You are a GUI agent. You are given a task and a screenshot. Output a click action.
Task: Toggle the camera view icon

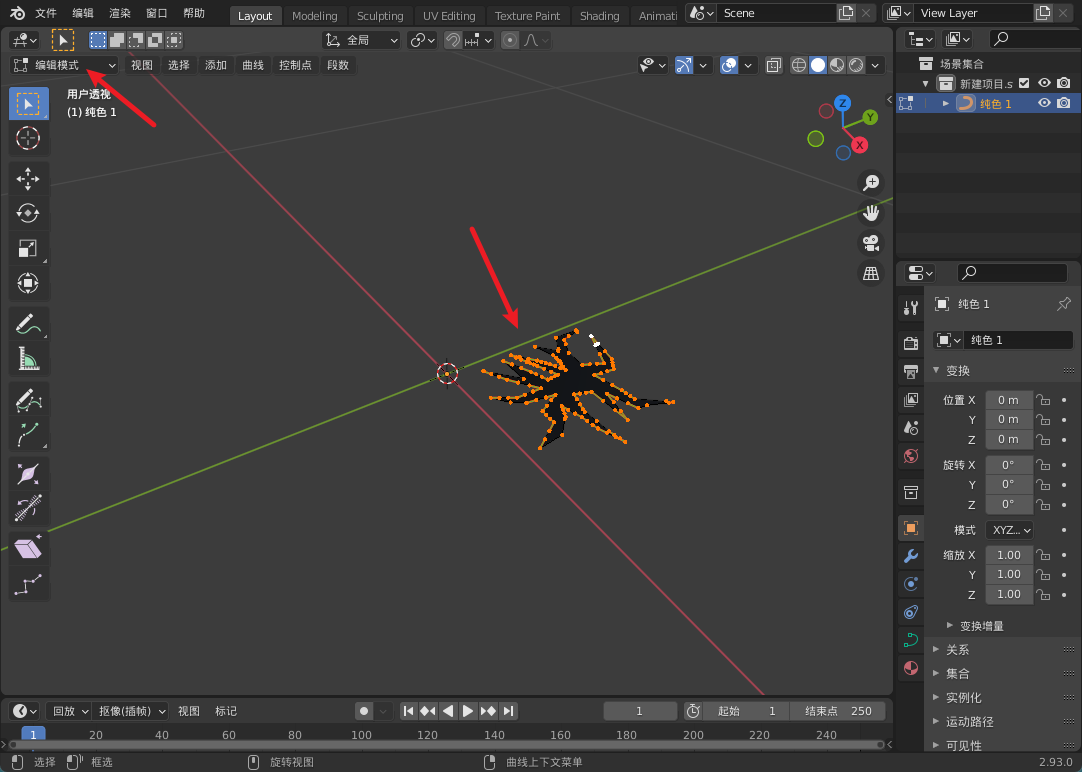pos(871,244)
